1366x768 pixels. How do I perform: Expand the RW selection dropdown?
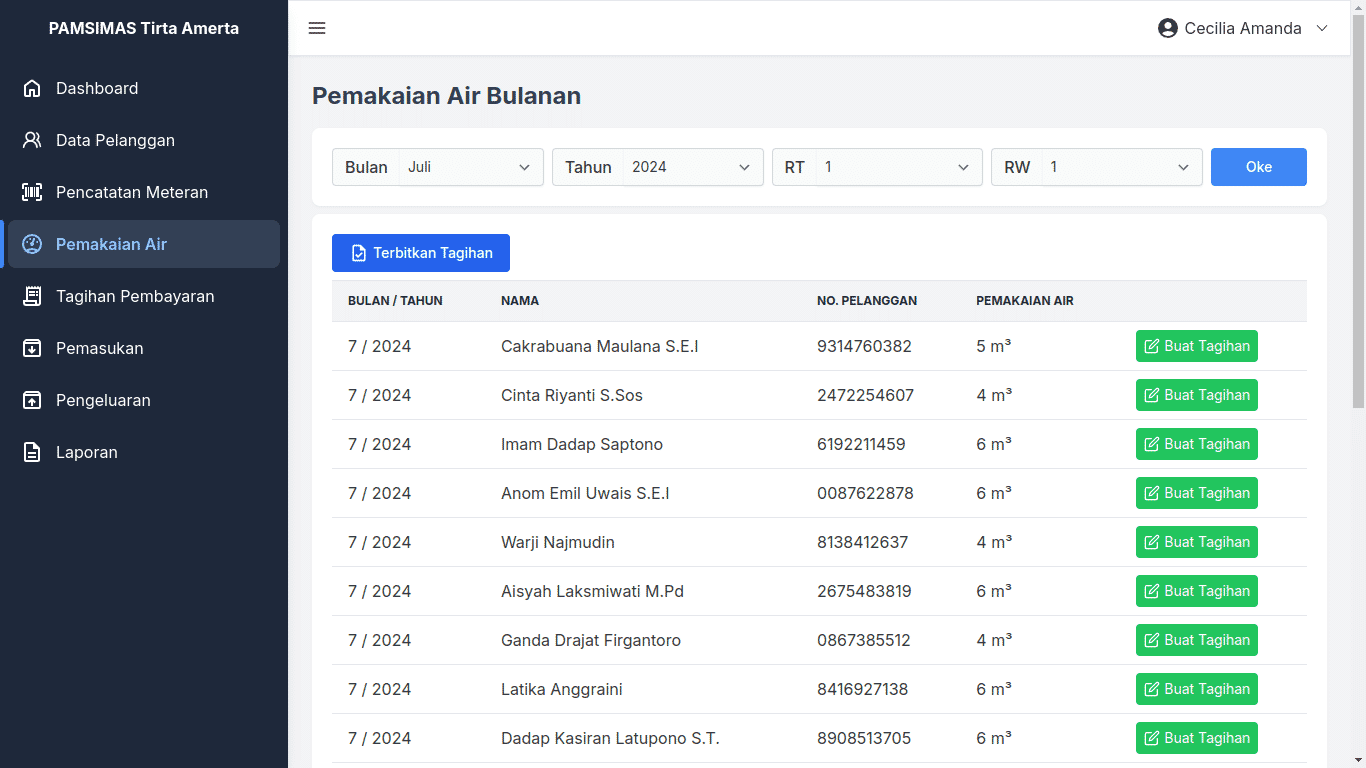1121,167
